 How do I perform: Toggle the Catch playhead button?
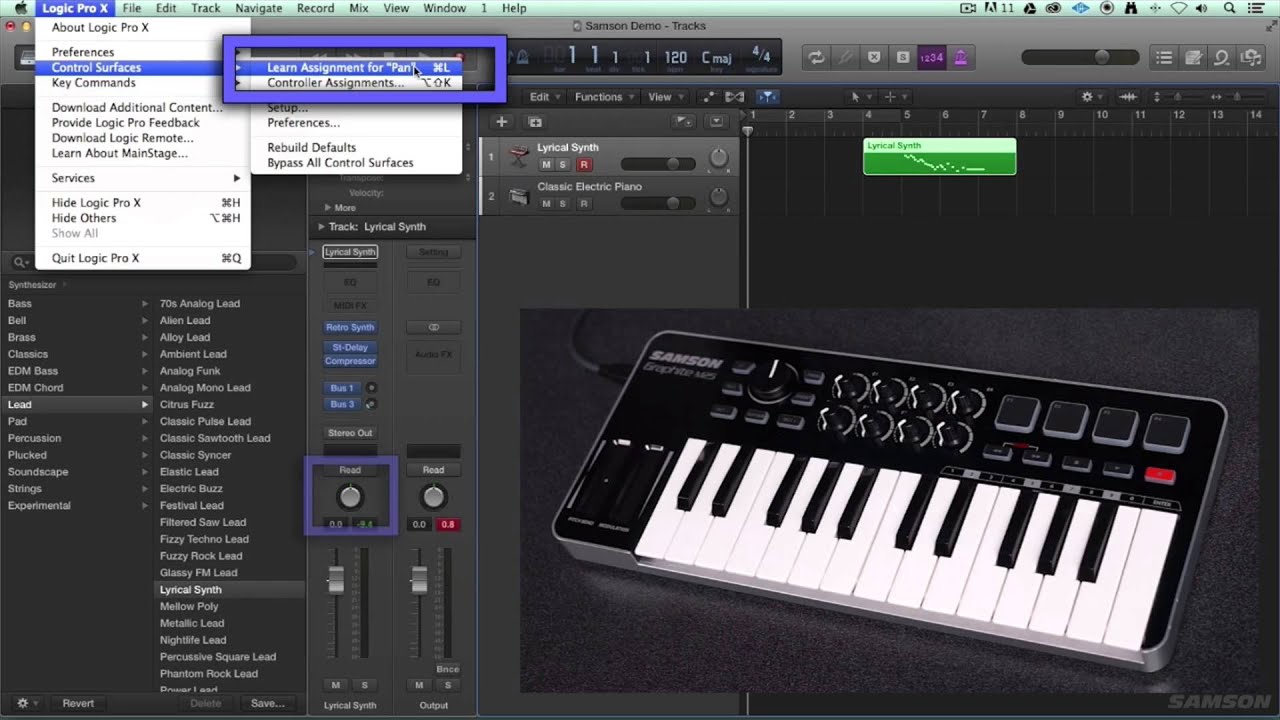pyautogui.click(x=767, y=97)
